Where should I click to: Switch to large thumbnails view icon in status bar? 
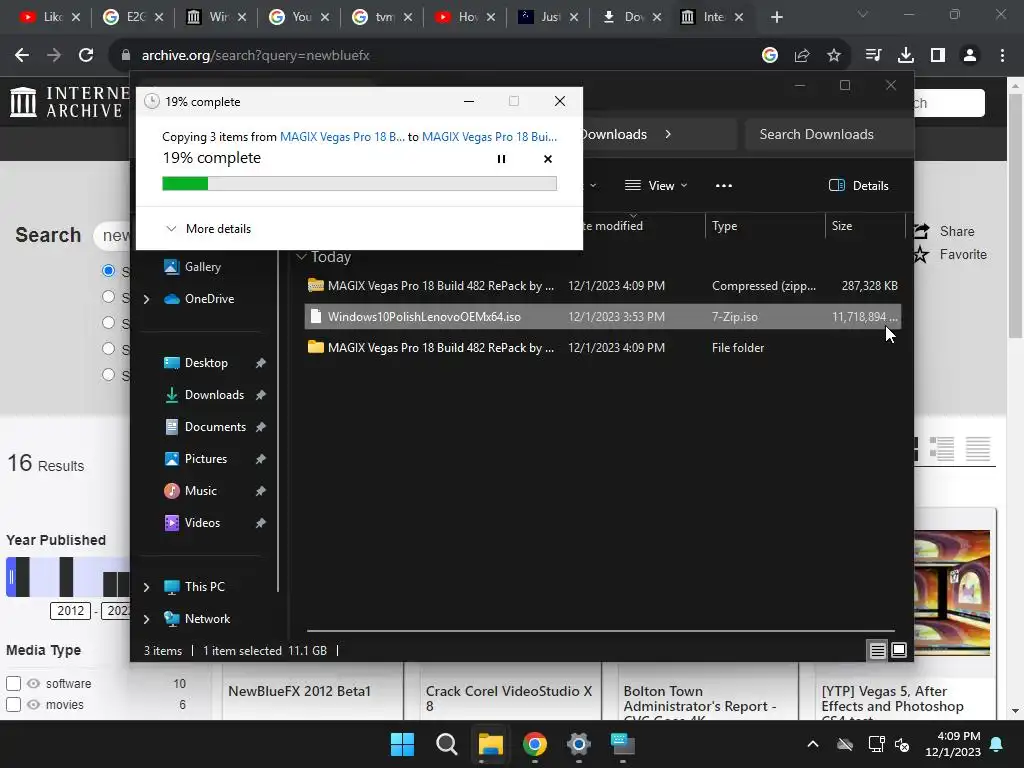click(x=899, y=650)
